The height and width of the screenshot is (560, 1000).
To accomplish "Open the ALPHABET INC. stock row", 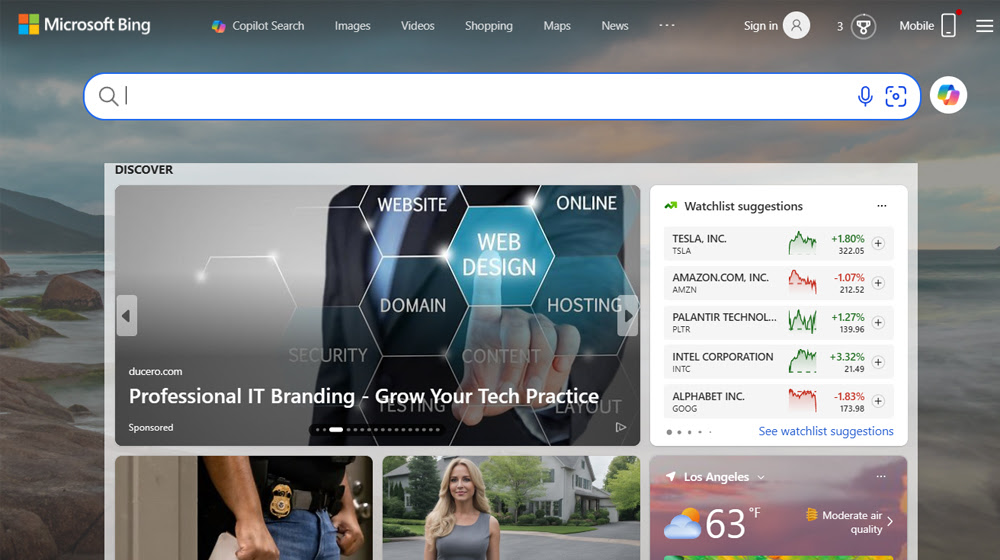I will point(778,401).
